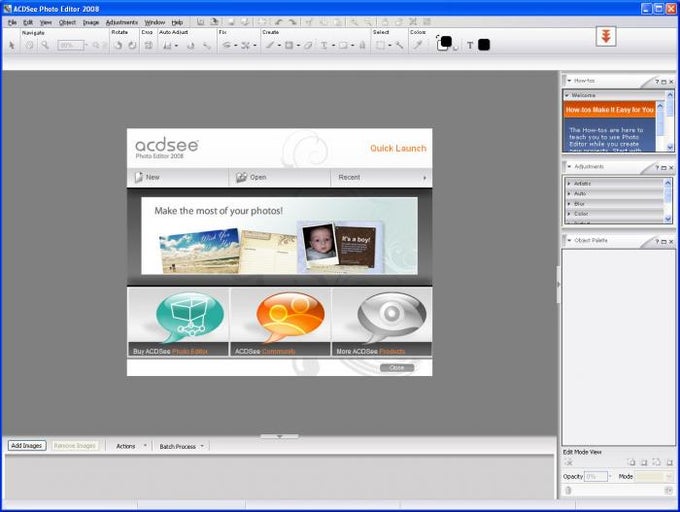Select the Create brush line tool
This screenshot has height=512, width=680.
(270, 45)
